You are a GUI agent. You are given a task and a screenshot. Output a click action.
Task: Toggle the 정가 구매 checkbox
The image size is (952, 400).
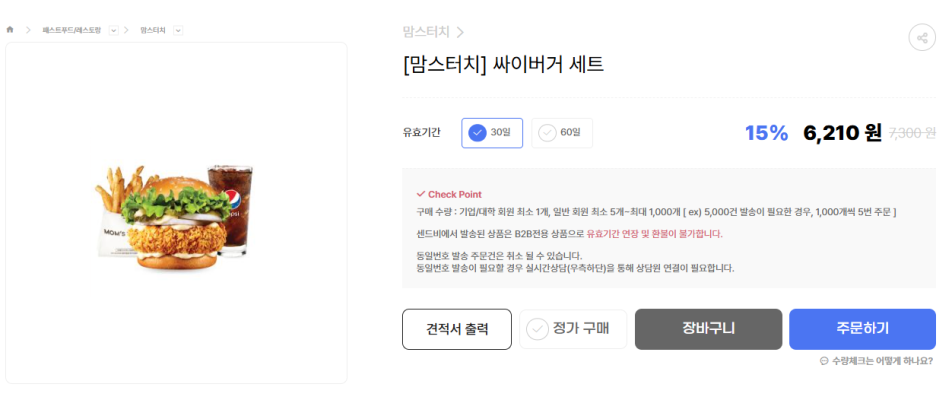point(573,329)
